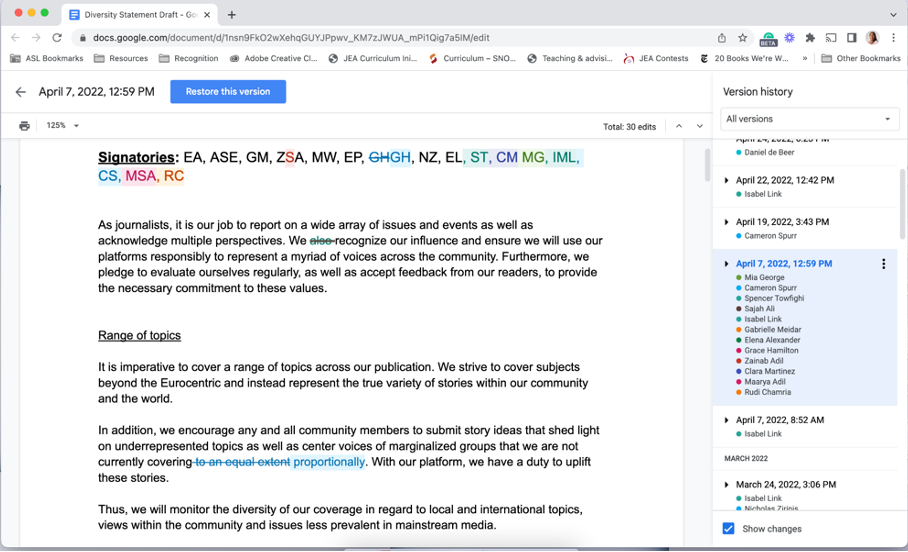Show more bookmarks with the » chevron

pyautogui.click(x=804, y=59)
